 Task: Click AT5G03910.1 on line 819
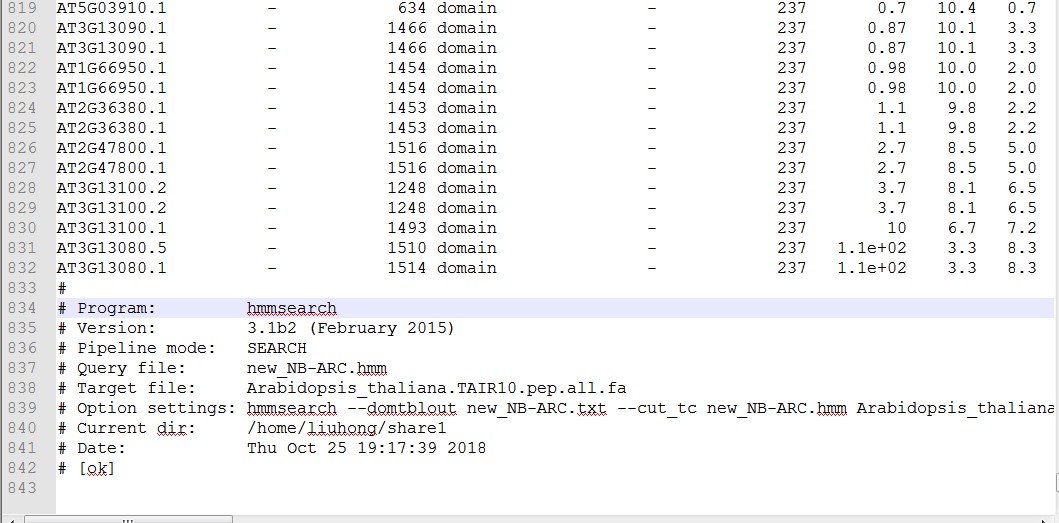111,8
